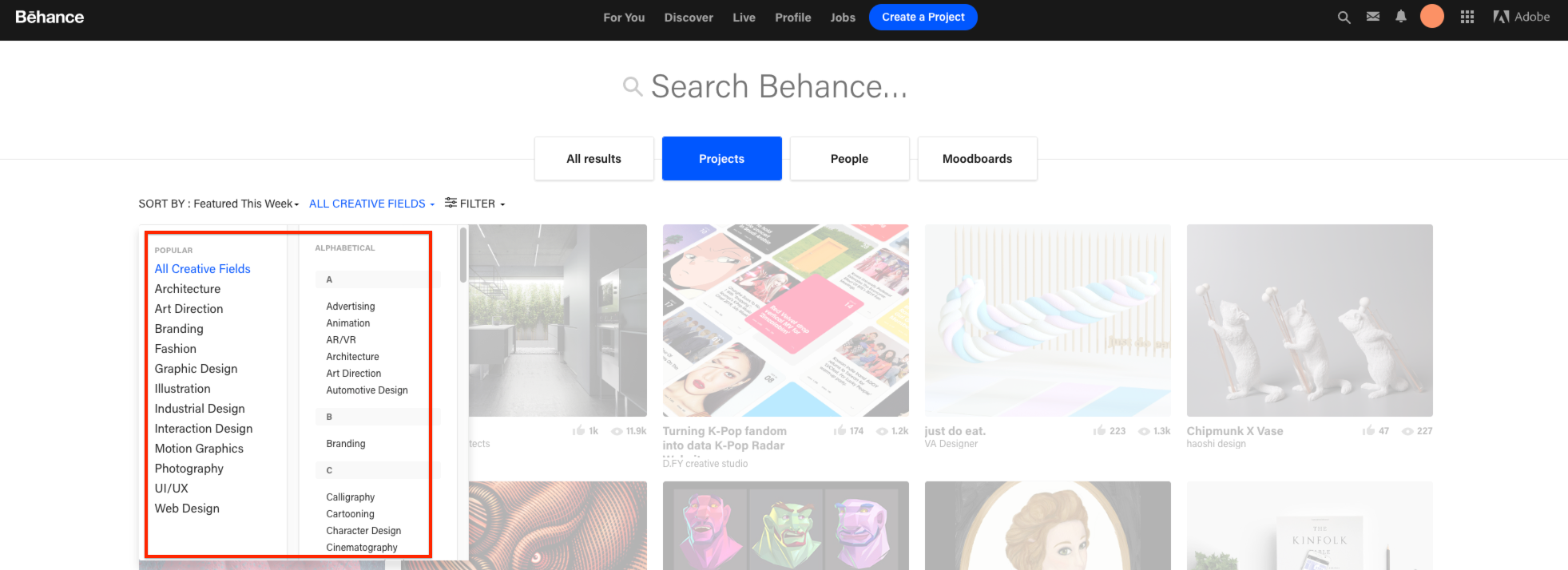This screenshot has height=570, width=1568.
Task: Pick the Industrial Design creative field
Action: 200,409
